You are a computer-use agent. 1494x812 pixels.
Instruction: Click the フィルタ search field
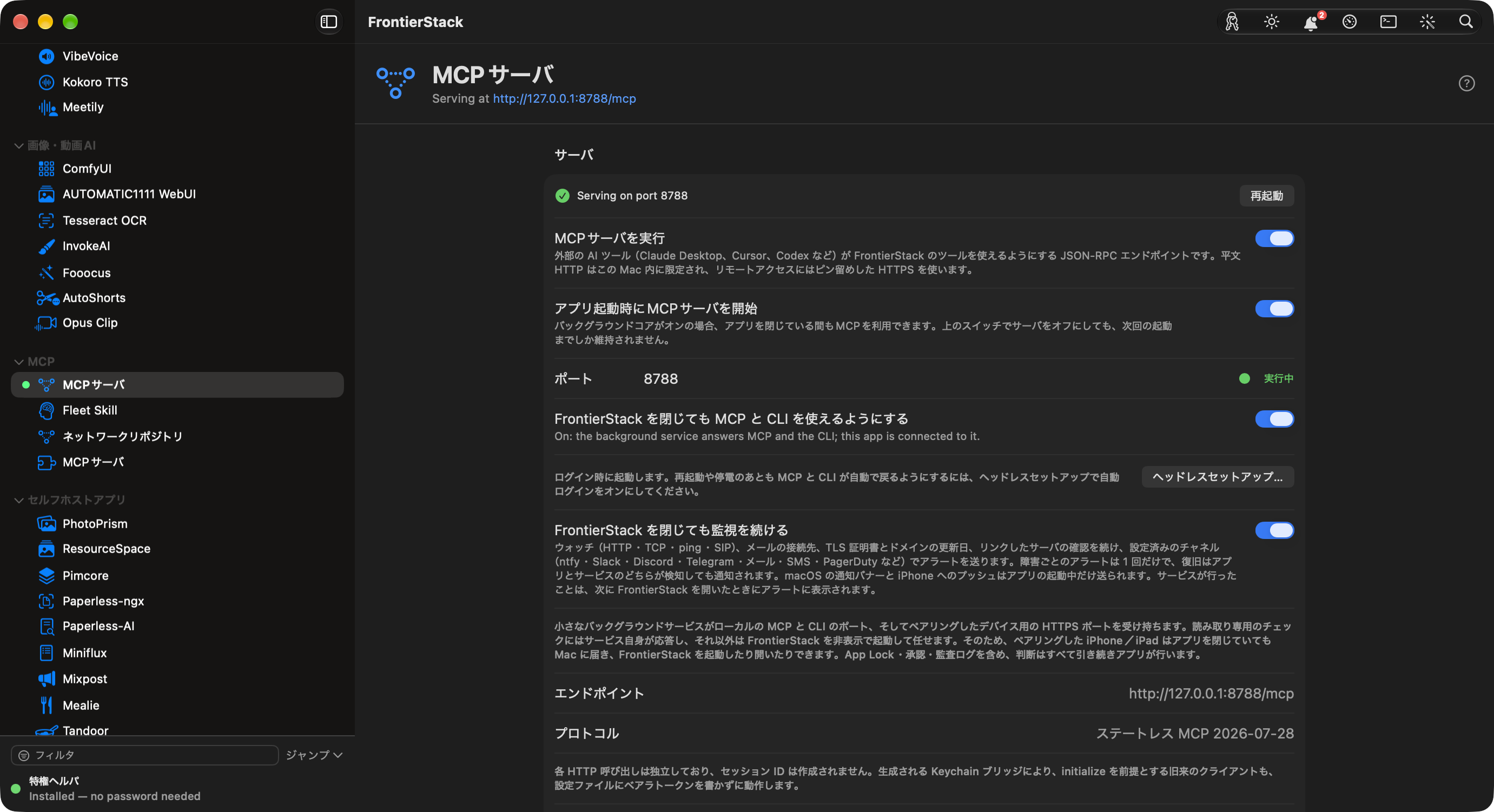click(x=145, y=755)
